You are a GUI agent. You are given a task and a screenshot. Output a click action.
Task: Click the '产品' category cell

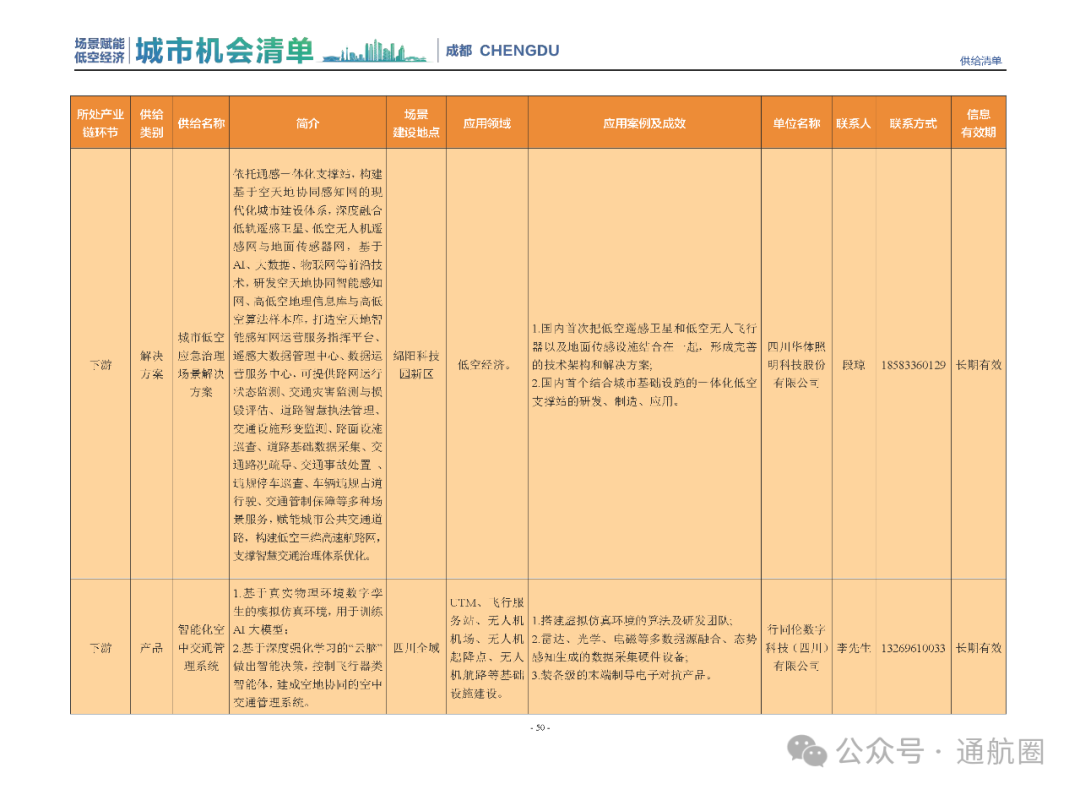pos(152,648)
